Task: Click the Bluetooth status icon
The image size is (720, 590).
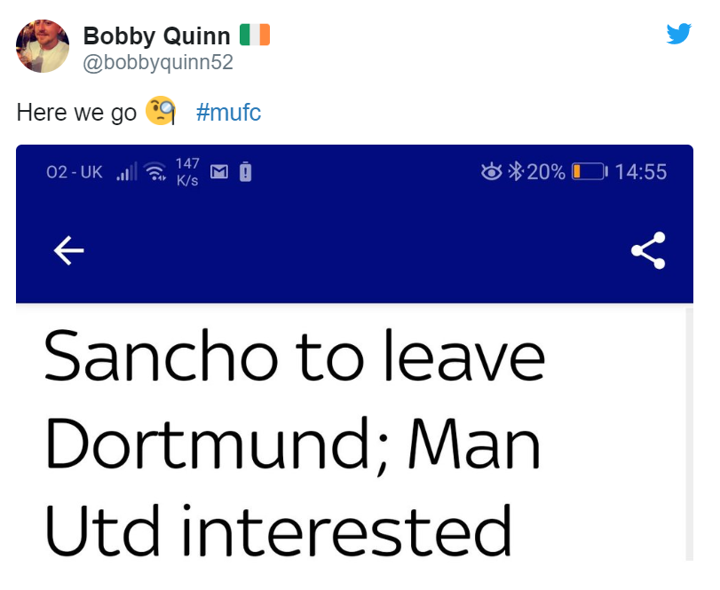Action: click(x=515, y=172)
